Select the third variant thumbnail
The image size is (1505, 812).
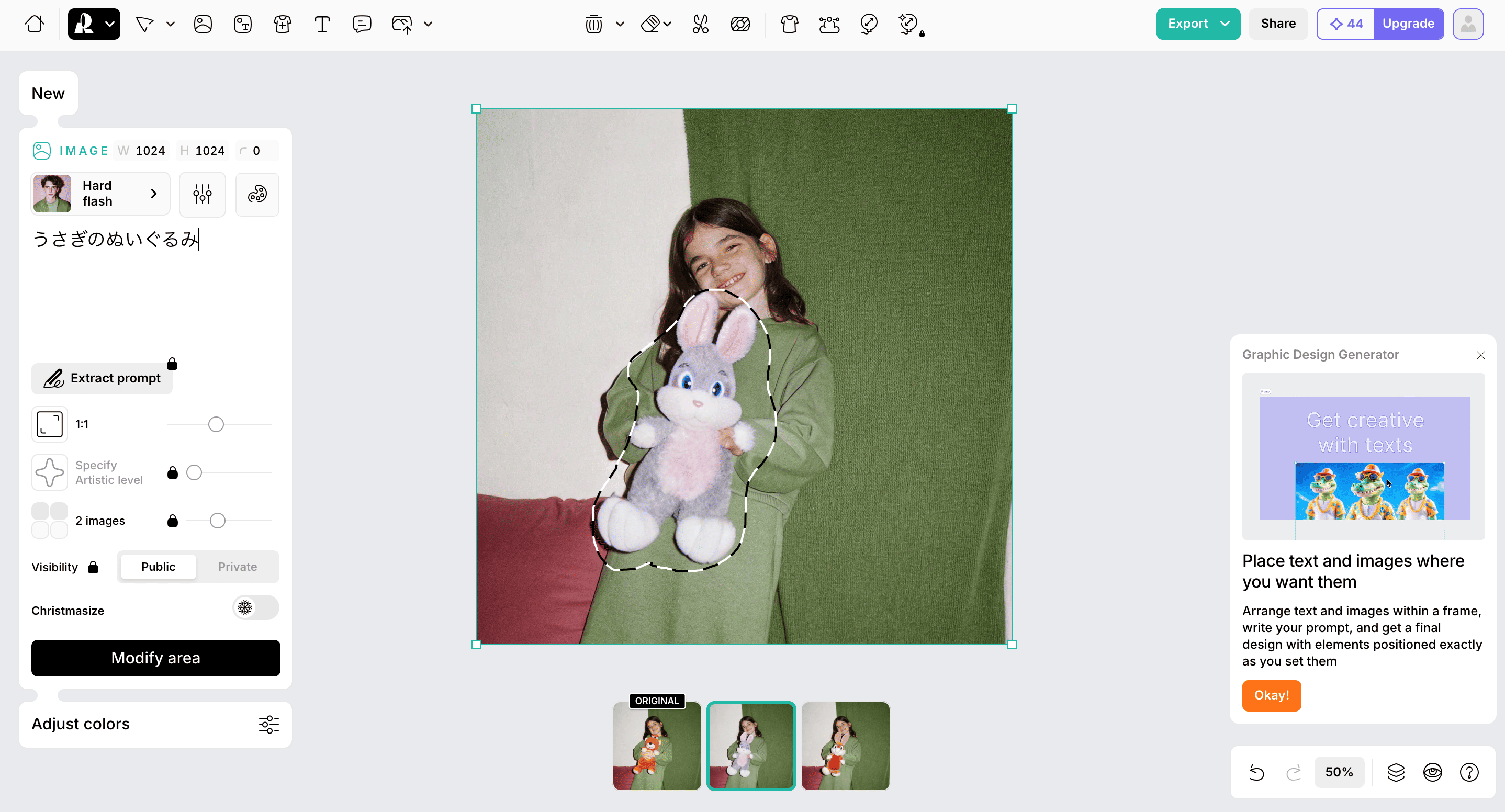point(845,746)
